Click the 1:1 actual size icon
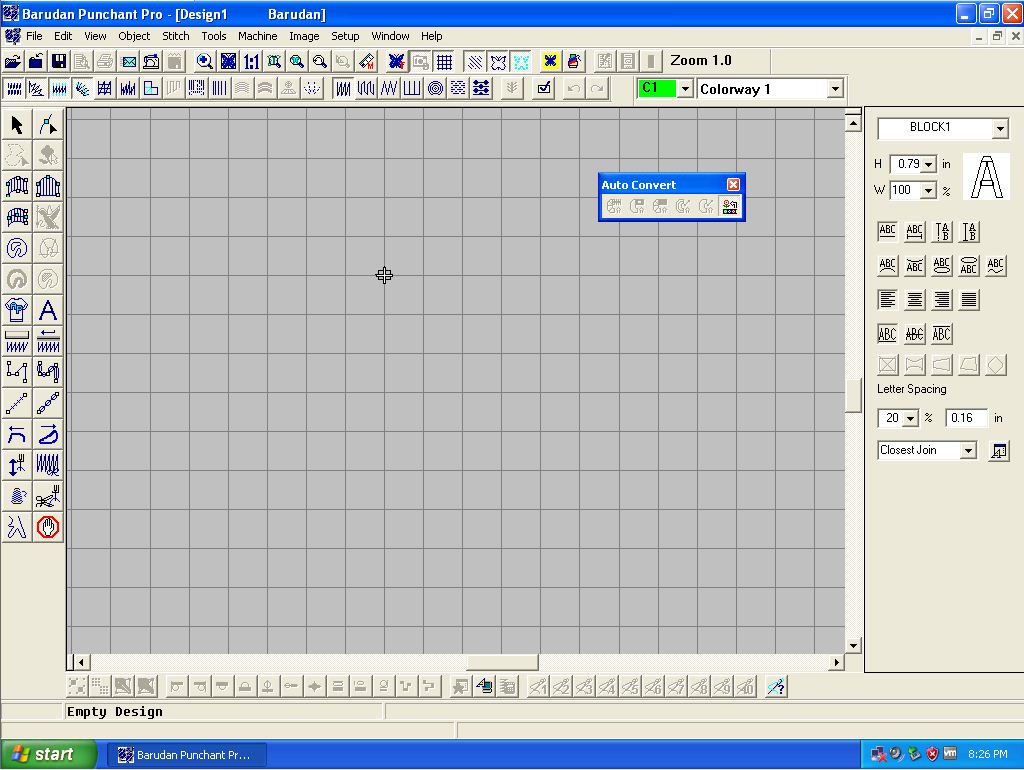This screenshot has height=770, width=1024. point(251,62)
